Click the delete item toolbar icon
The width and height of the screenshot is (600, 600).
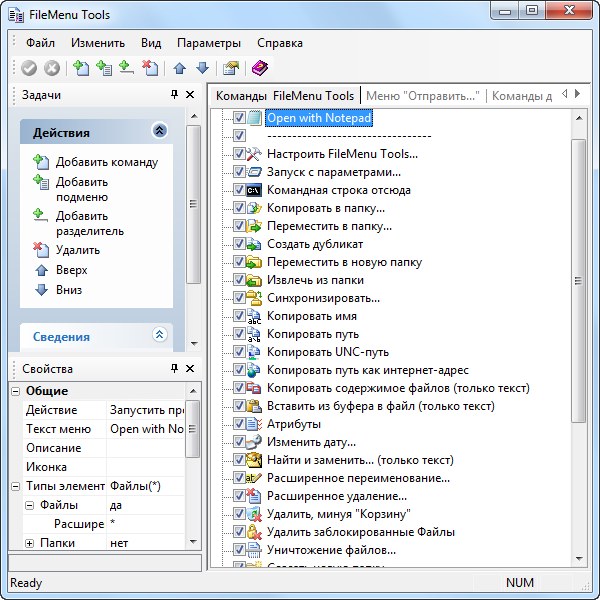pyautogui.click(x=150, y=68)
